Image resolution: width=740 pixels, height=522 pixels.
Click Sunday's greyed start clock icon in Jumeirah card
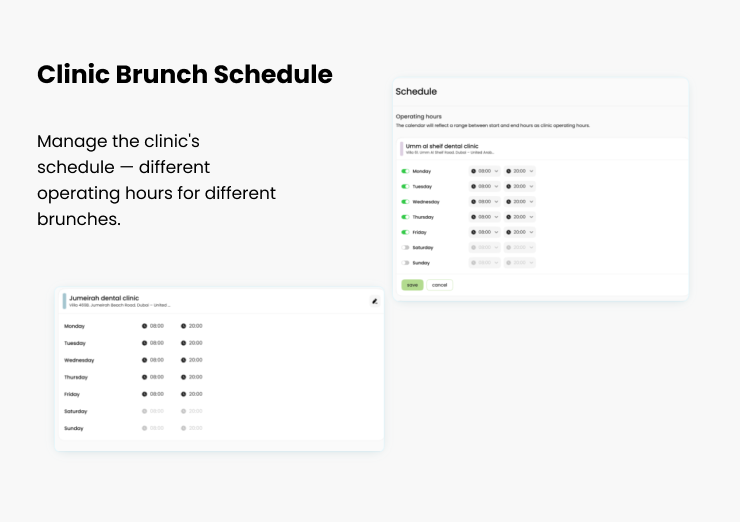(144, 428)
